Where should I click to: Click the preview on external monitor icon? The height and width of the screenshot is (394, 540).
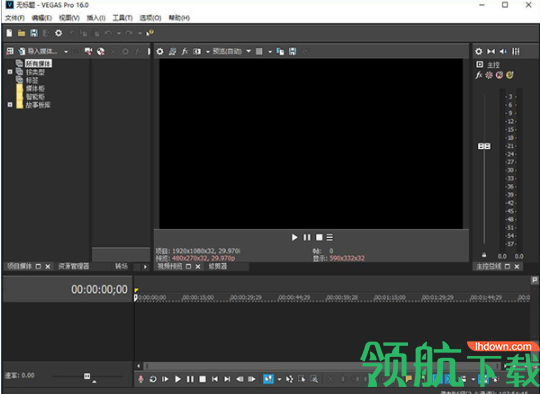tap(173, 52)
